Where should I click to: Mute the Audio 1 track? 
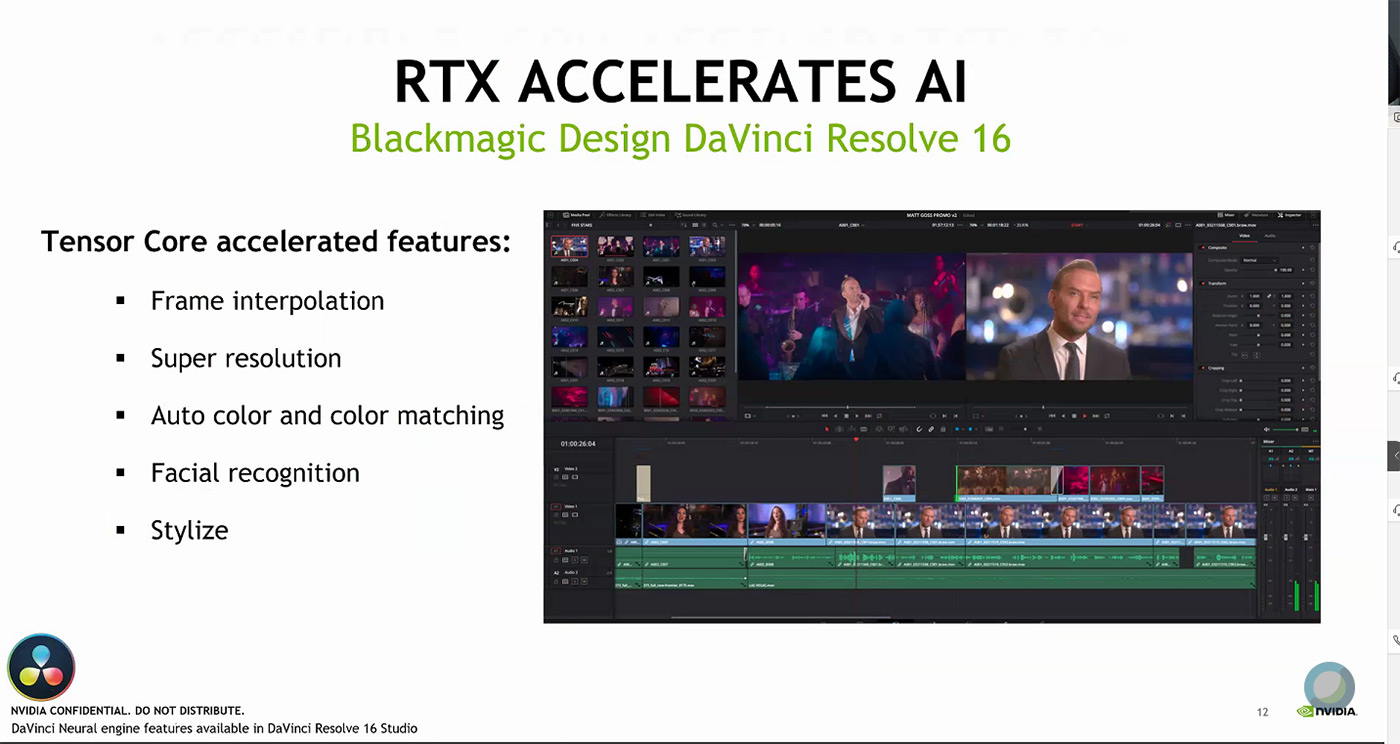pyautogui.click(x=584, y=560)
